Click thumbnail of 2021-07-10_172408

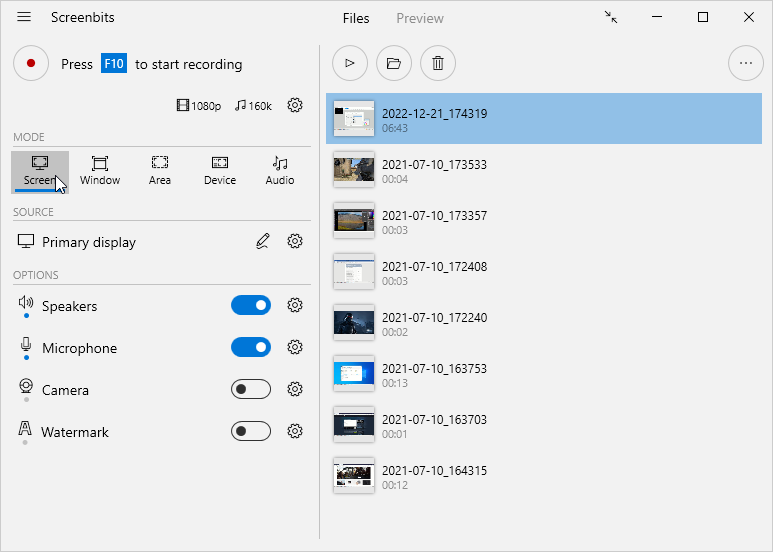click(354, 272)
